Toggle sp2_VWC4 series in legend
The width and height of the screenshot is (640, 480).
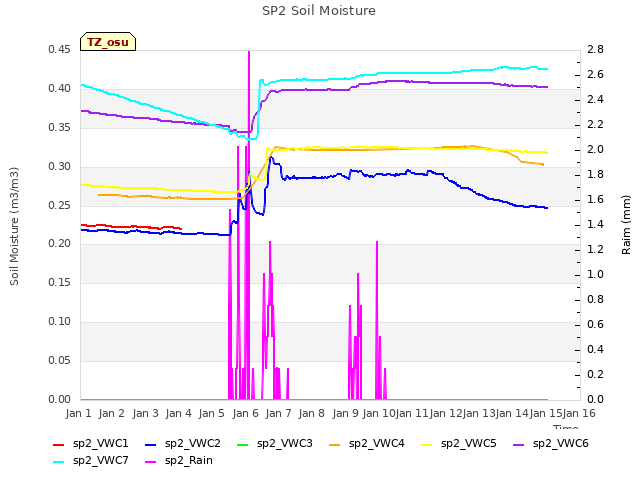click(367, 443)
